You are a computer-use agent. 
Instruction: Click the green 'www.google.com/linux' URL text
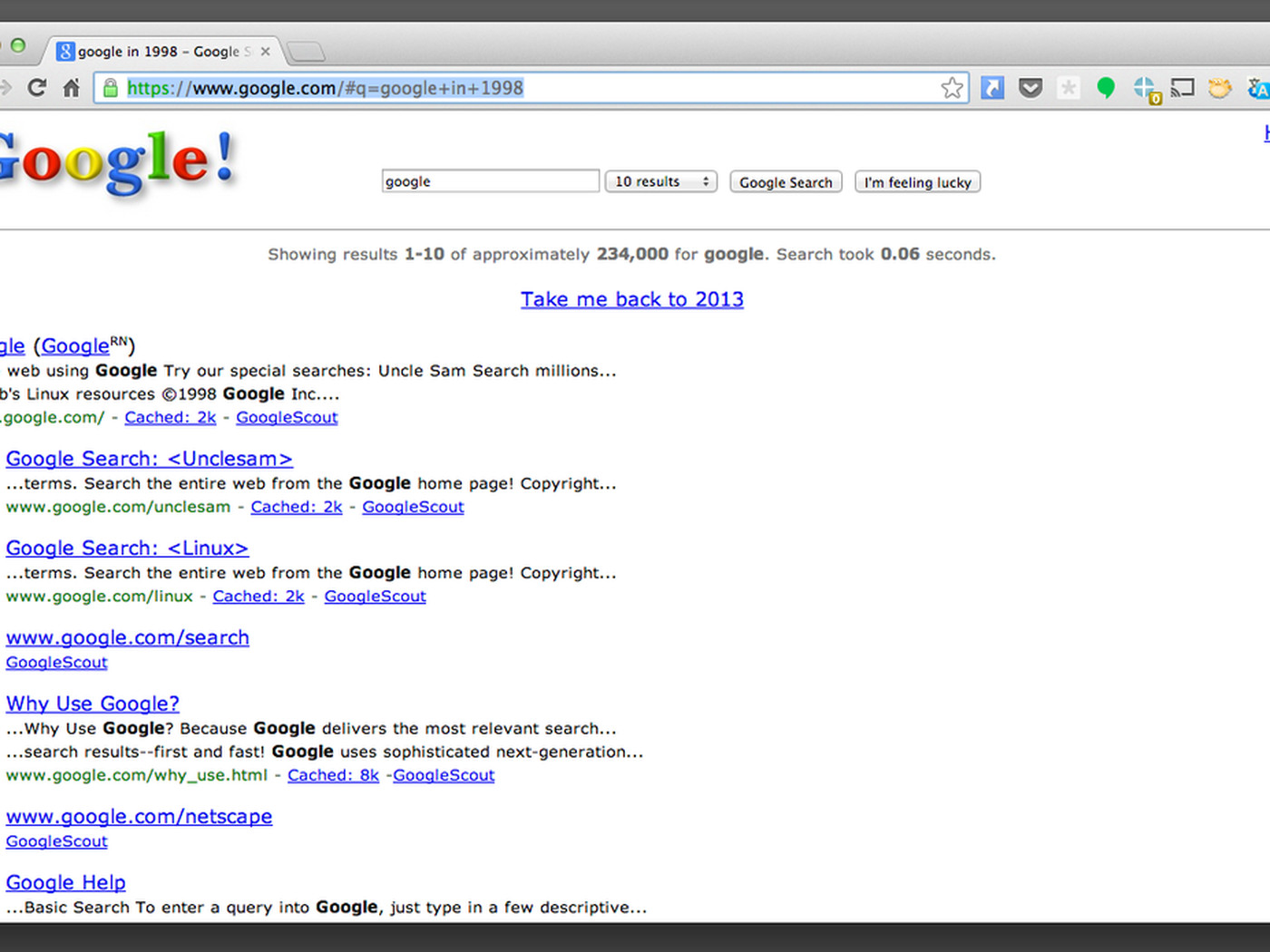click(99, 597)
